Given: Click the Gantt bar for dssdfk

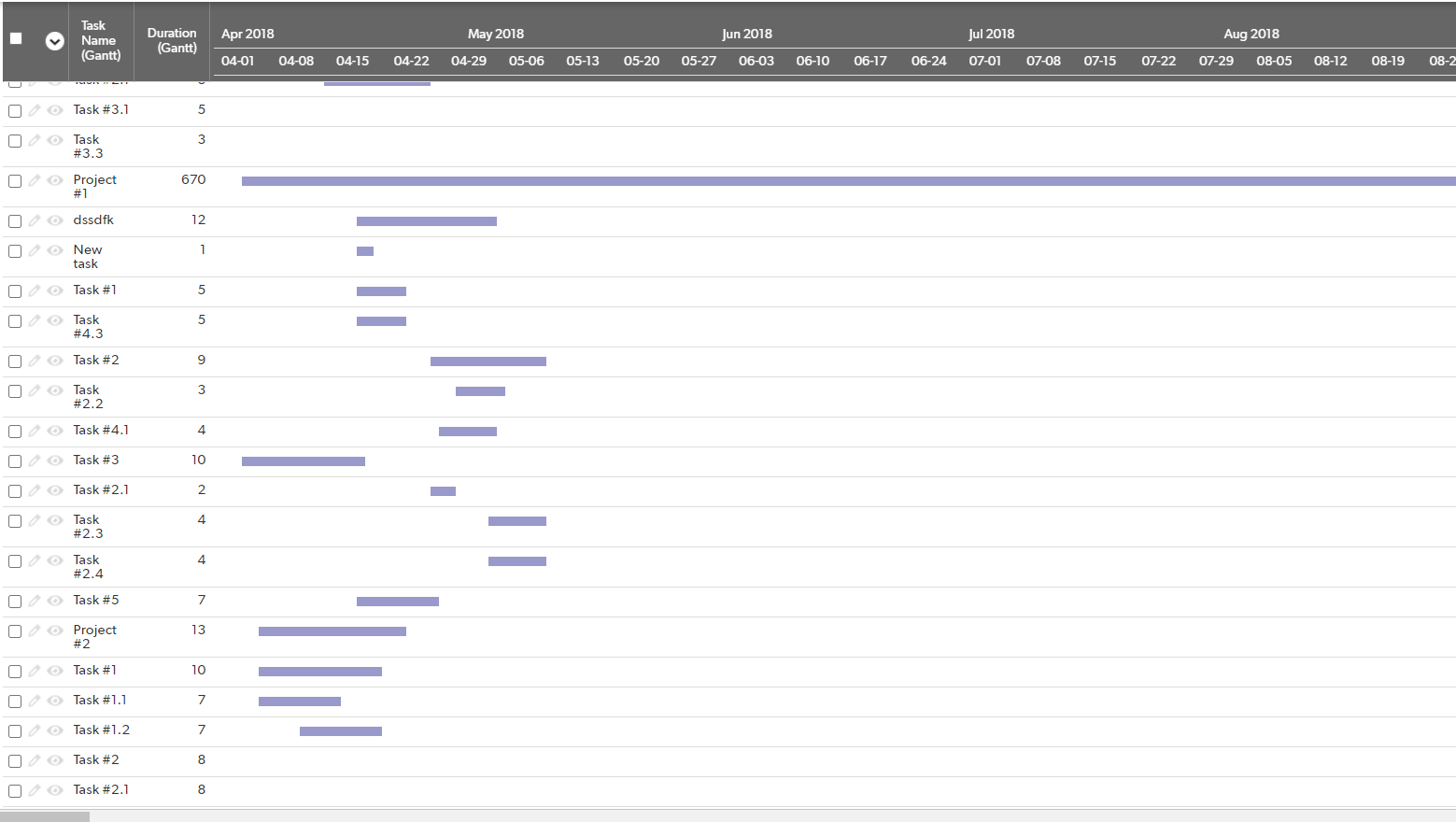Looking at the screenshot, I should tap(426, 220).
